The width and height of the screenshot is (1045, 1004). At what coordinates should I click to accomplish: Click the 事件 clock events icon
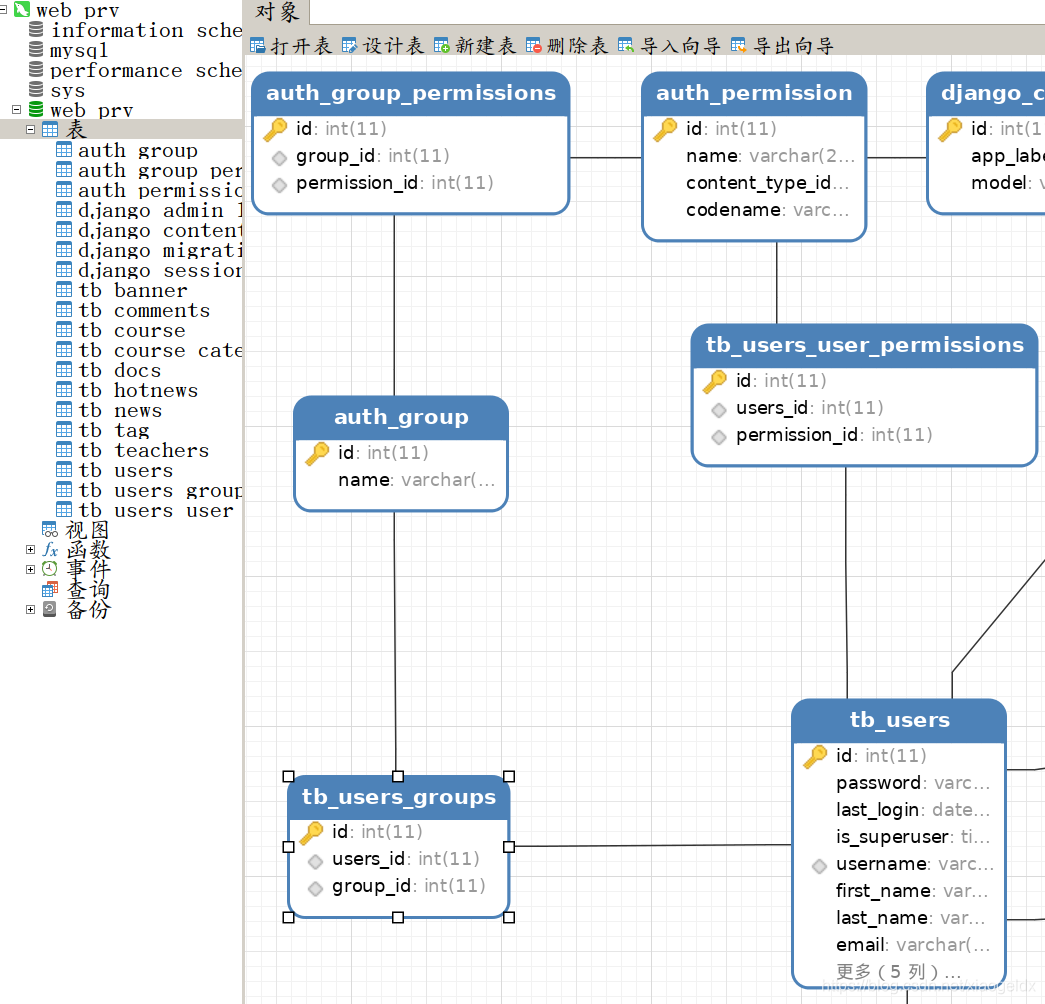pyautogui.click(x=50, y=569)
